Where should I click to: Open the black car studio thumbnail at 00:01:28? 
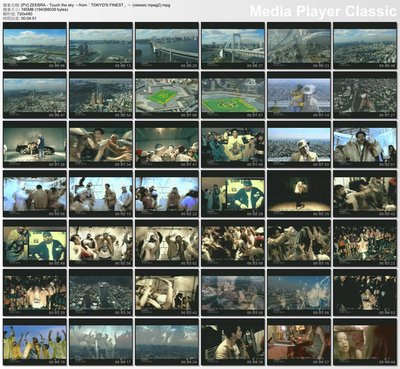(35, 145)
